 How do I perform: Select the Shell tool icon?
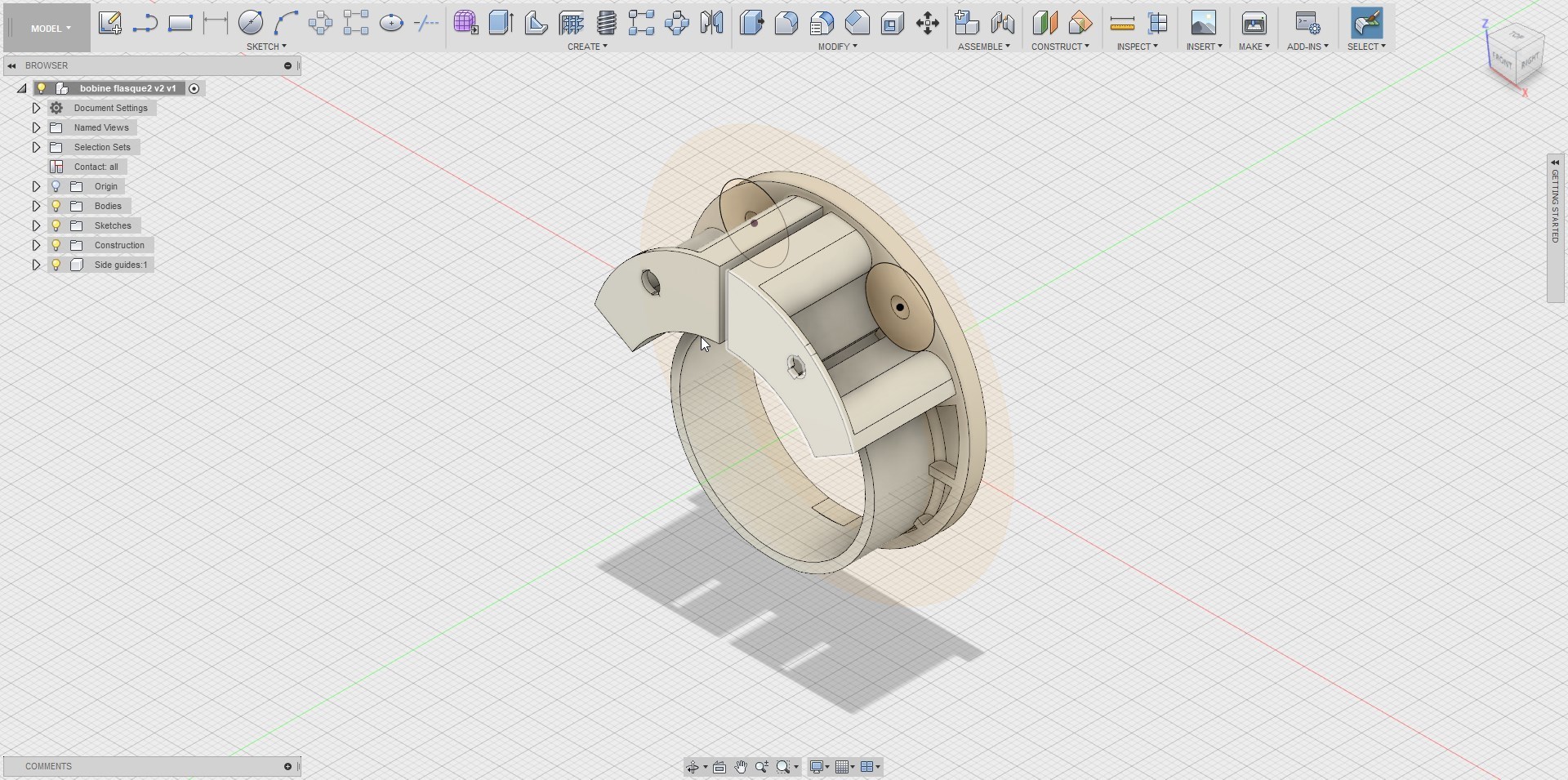pyautogui.click(x=893, y=23)
